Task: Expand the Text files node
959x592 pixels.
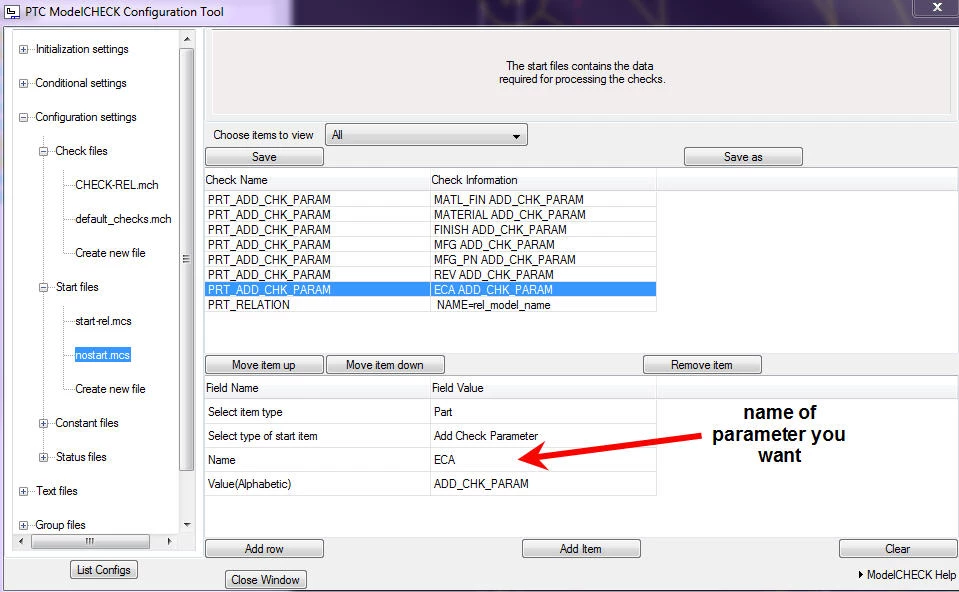Action: (x=23, y=491)
